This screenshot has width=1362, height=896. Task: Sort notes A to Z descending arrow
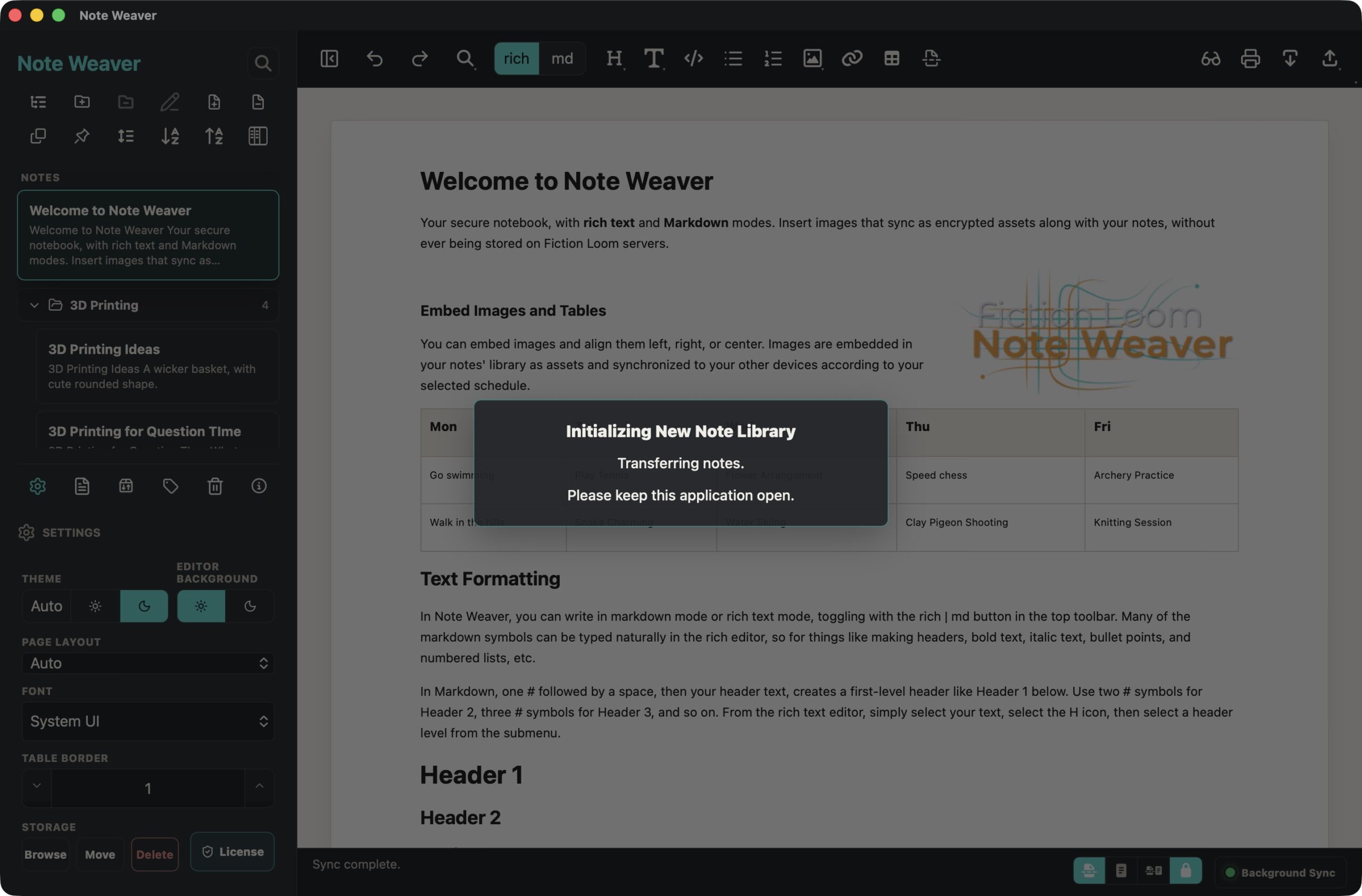(170, 136)
